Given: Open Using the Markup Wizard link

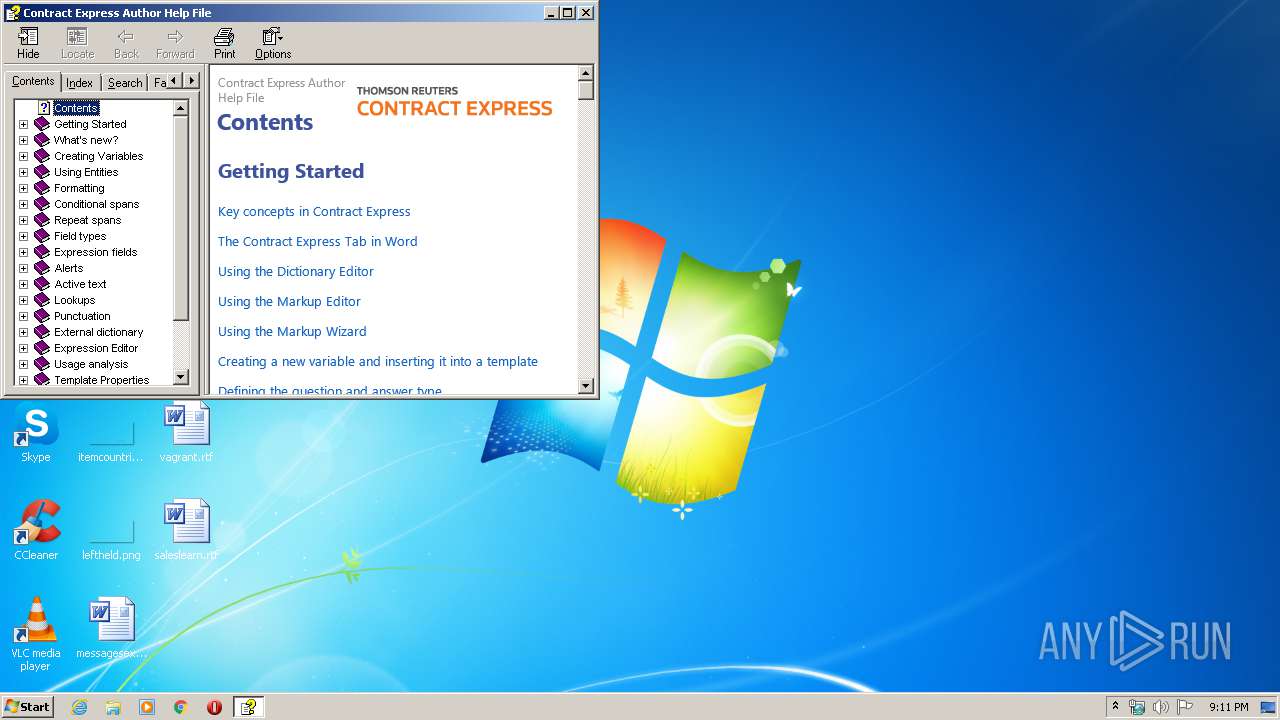Looking at the screenshot, I should click(292, 331).
